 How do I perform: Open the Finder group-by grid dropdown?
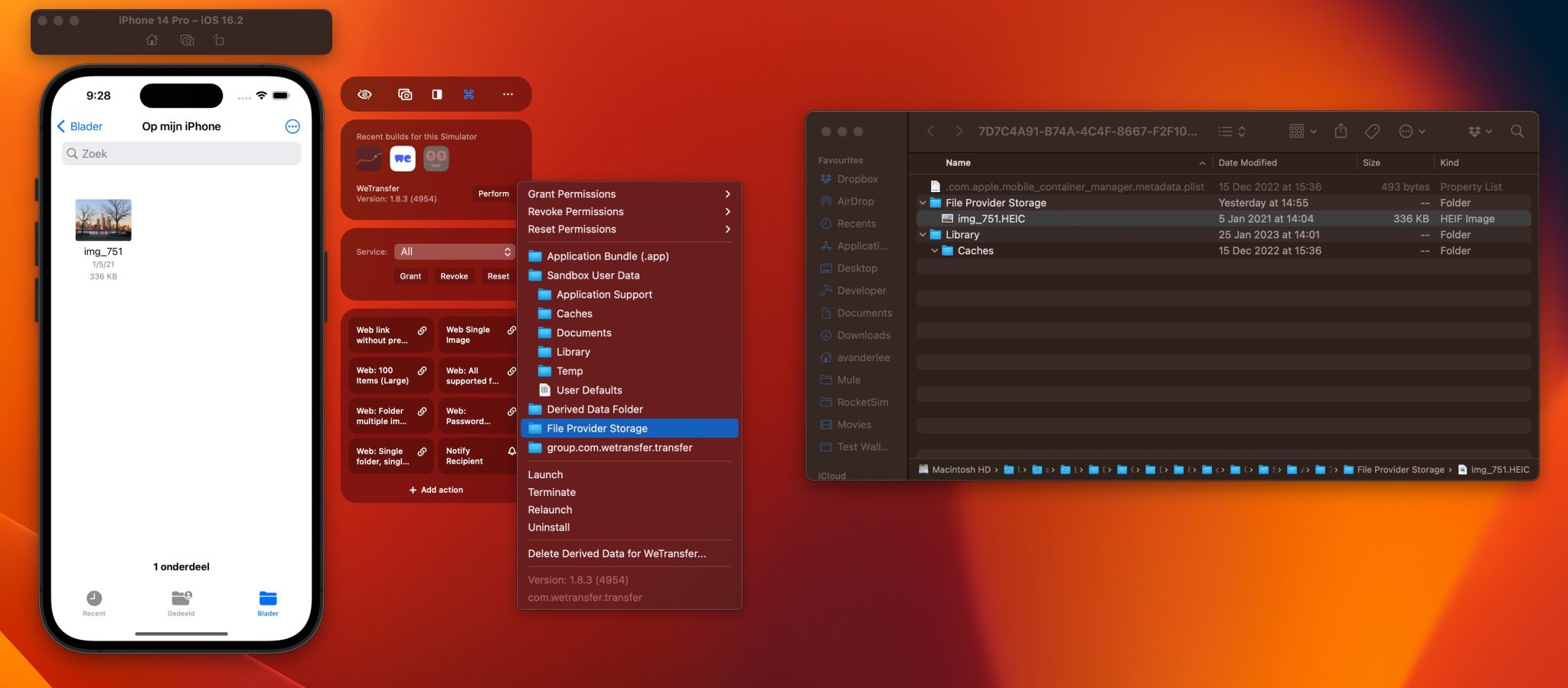(x=1303, y=132)
